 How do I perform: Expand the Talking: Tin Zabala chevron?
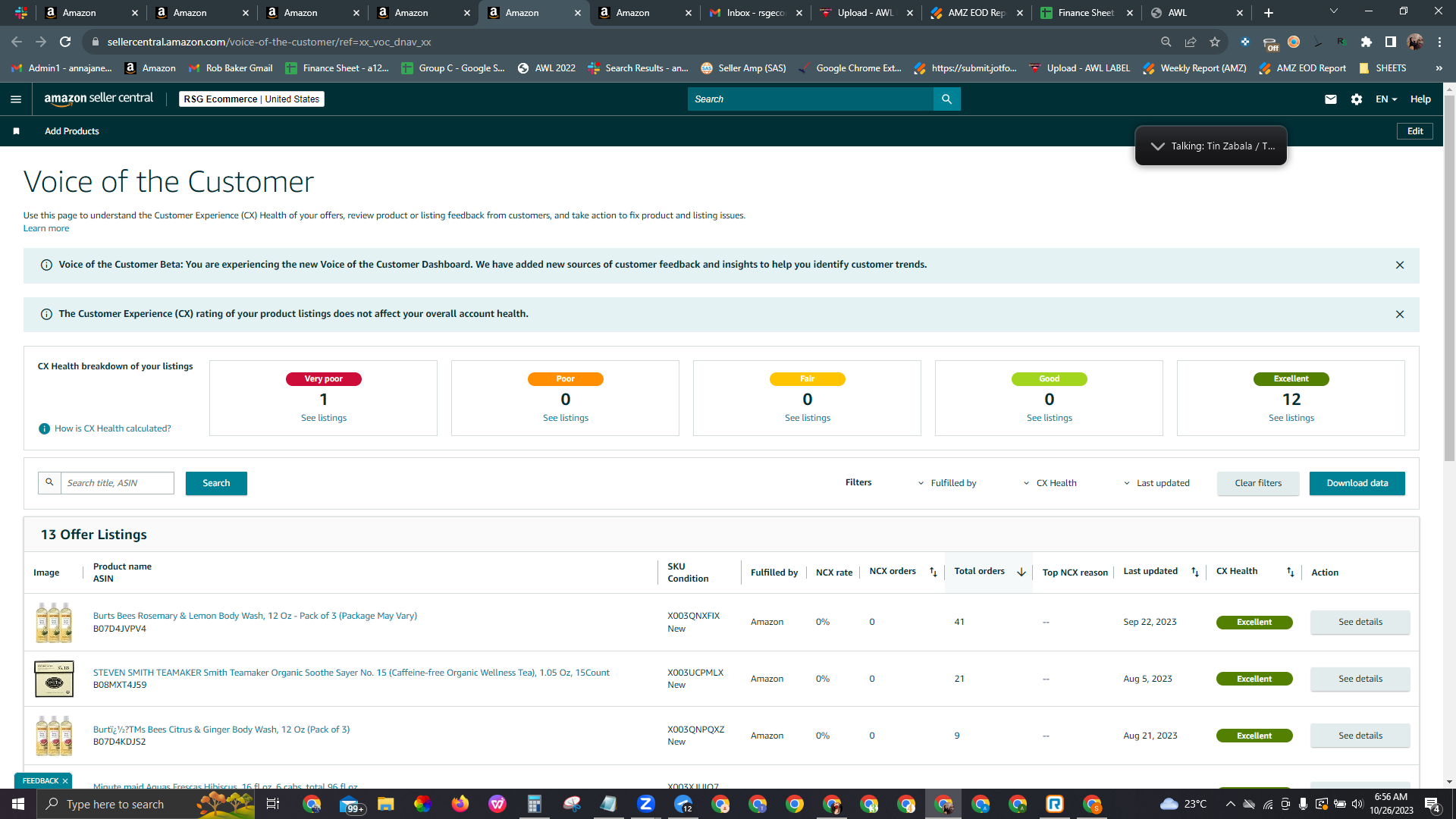(1157, 146)
